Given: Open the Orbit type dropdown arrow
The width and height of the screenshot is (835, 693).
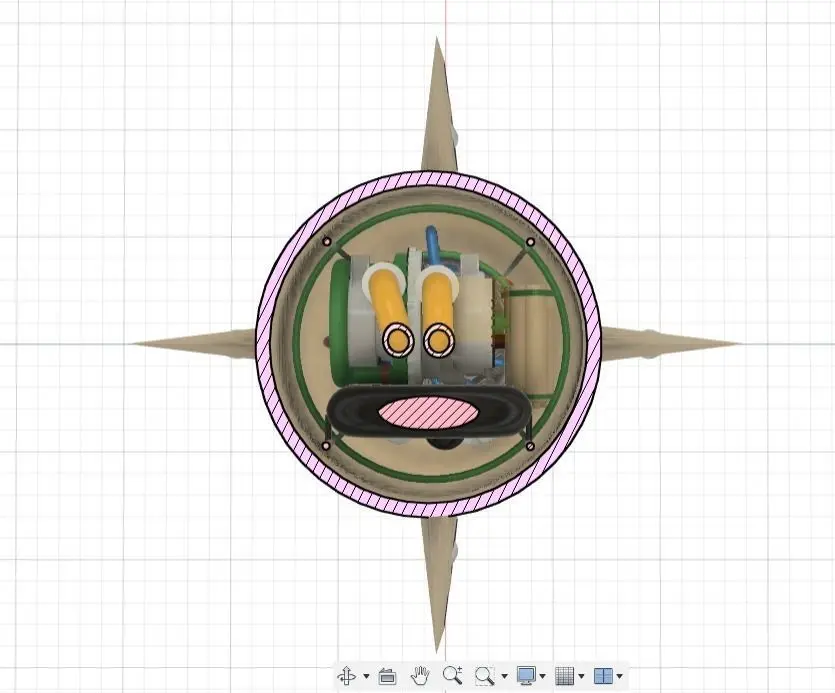Looking at the screenshot, I should [366, 676].
